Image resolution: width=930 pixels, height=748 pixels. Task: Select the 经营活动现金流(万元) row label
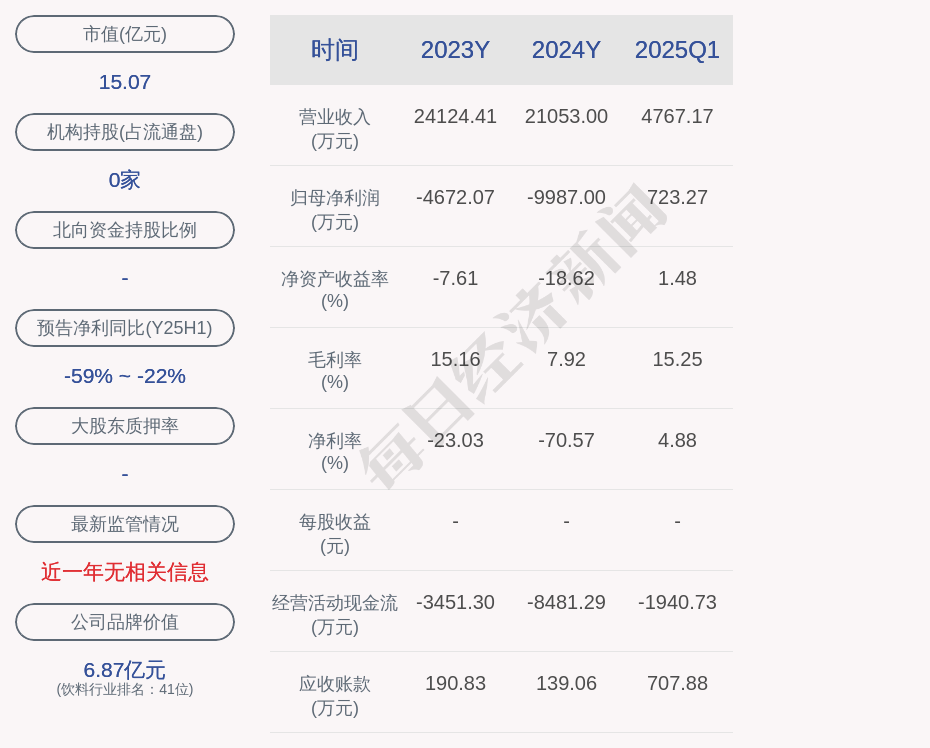tap(335, 615)
